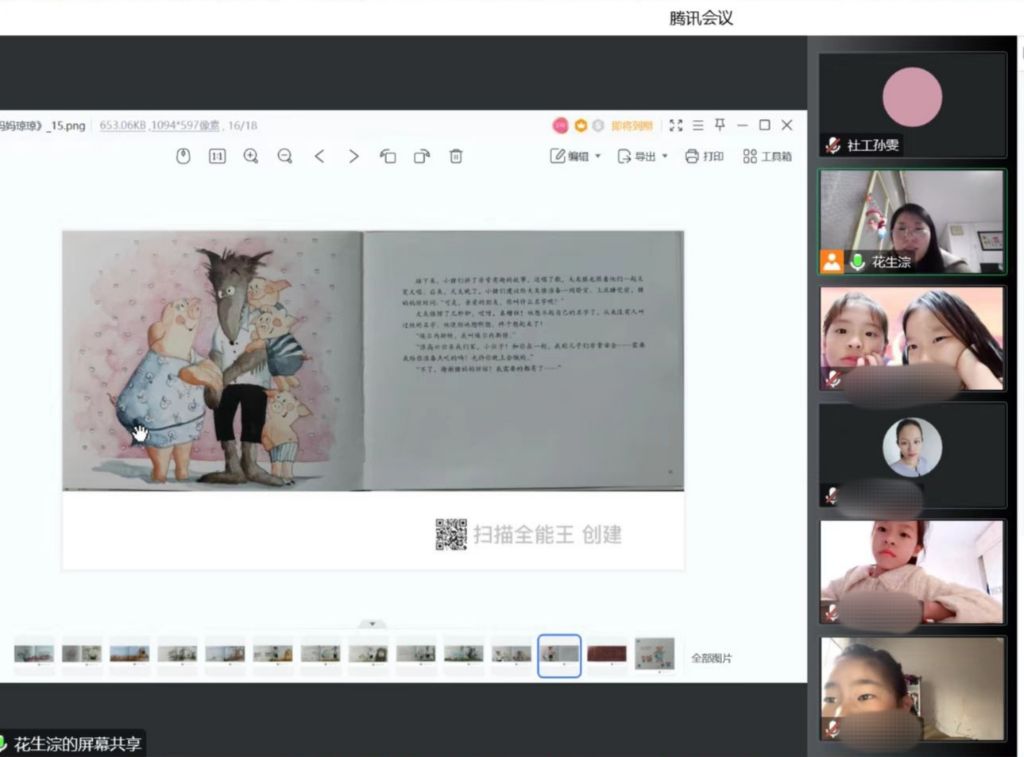Viewport: 1024px width, 757px height.
Task: Expand the 导出 export dropdown
Action: (665, 157)
